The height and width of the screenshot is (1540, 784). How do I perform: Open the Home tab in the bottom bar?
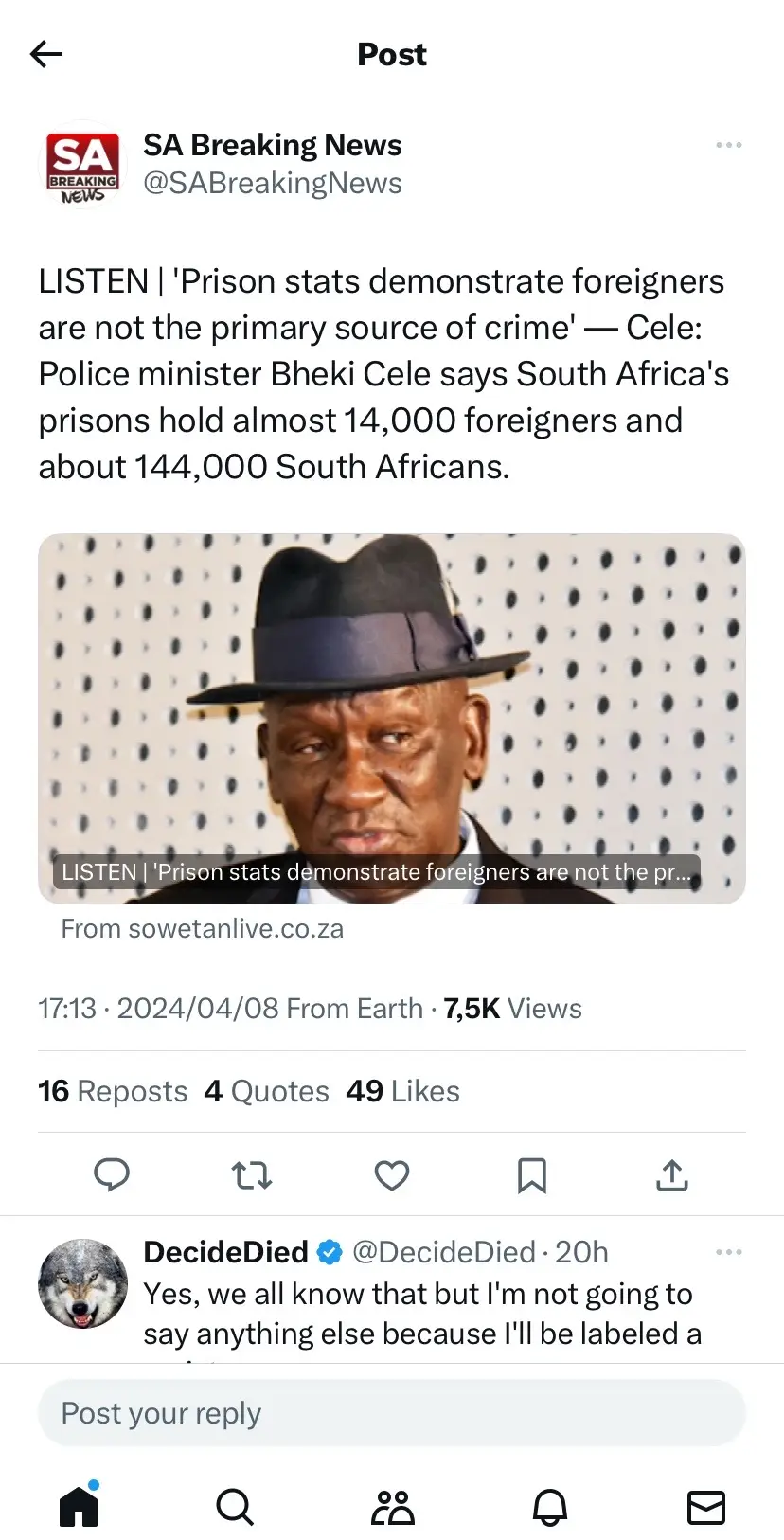(80, 1505)
